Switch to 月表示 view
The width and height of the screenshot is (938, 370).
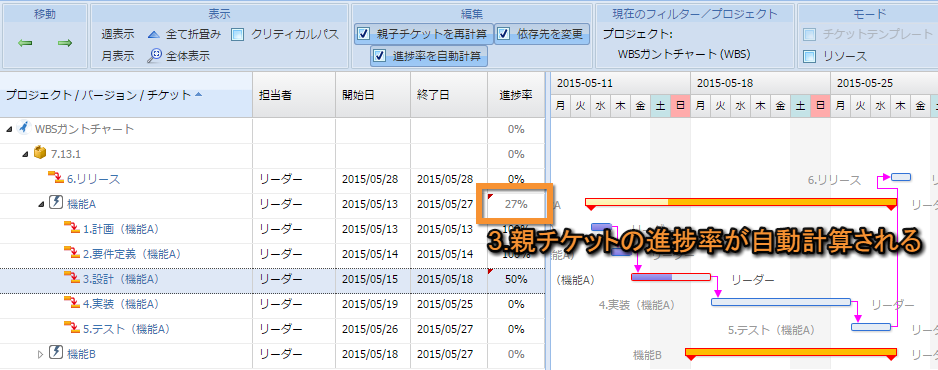(x=117, y=56)
